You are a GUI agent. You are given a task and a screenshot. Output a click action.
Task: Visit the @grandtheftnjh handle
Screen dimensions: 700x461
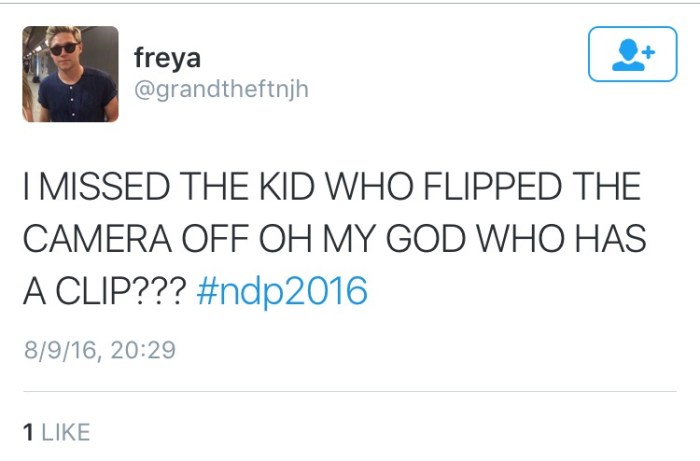[221, 89]
